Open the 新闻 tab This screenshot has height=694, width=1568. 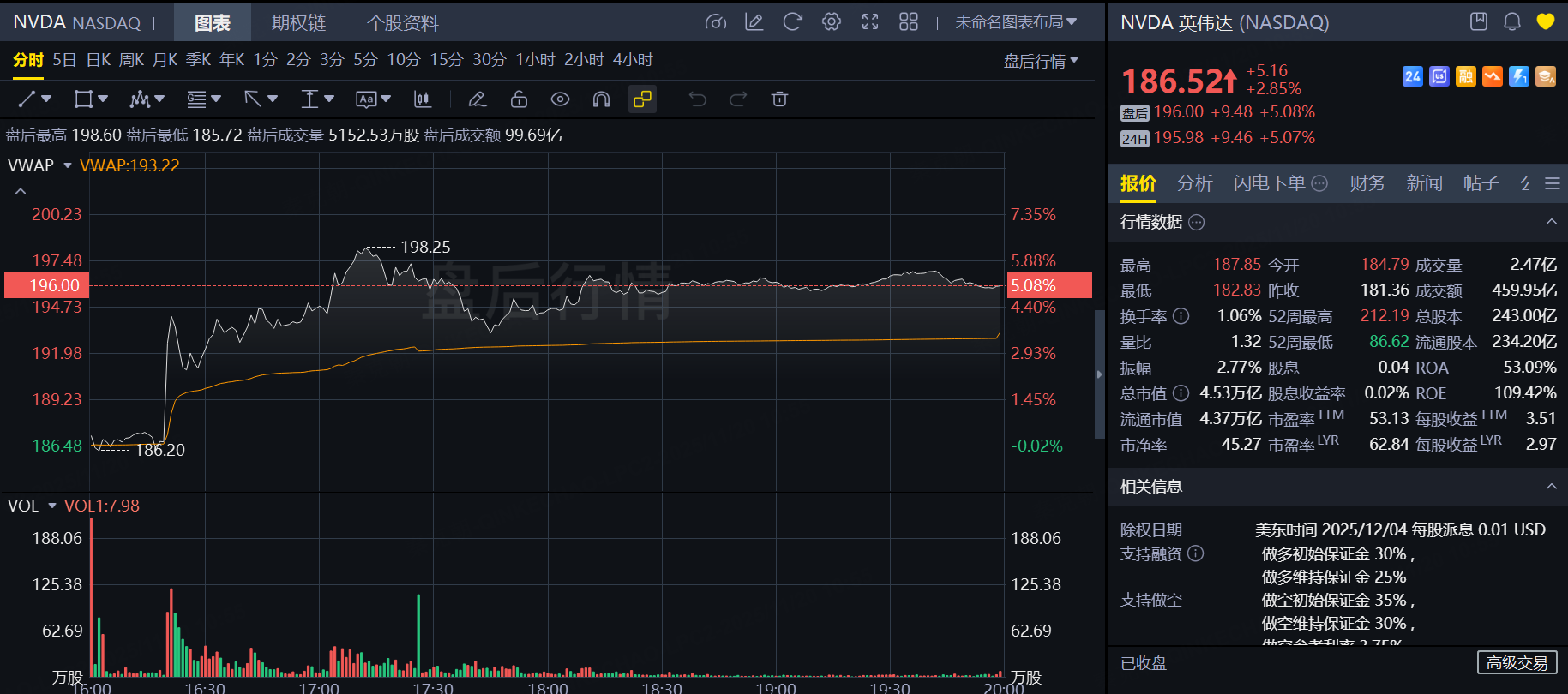1424,183
